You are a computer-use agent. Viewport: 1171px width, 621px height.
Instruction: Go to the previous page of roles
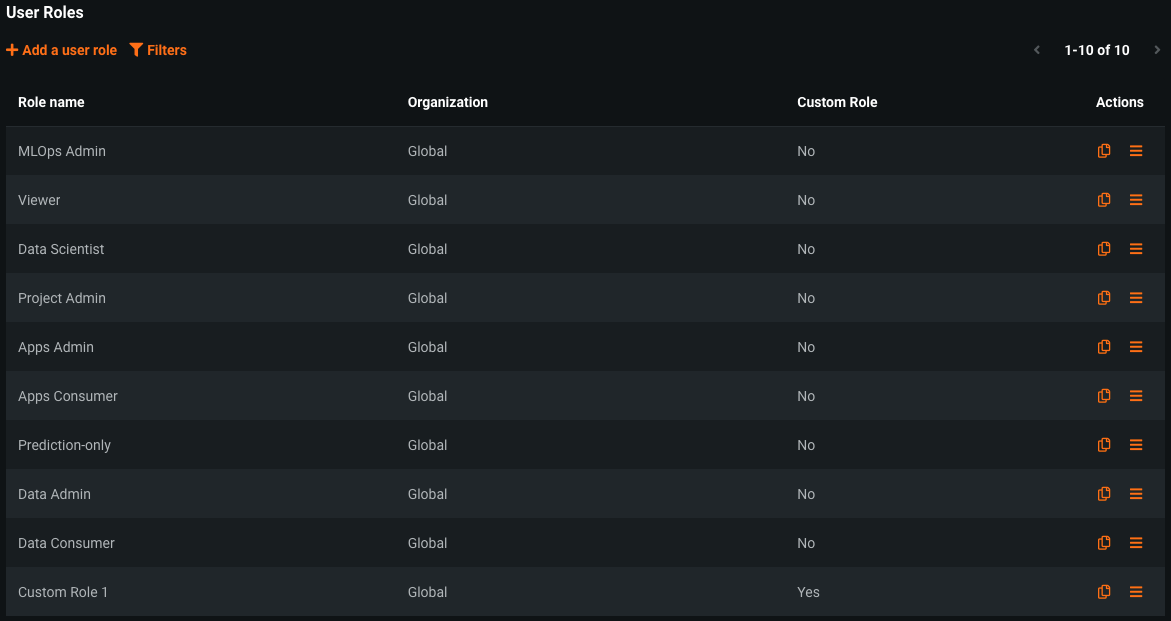(1037, 50)
